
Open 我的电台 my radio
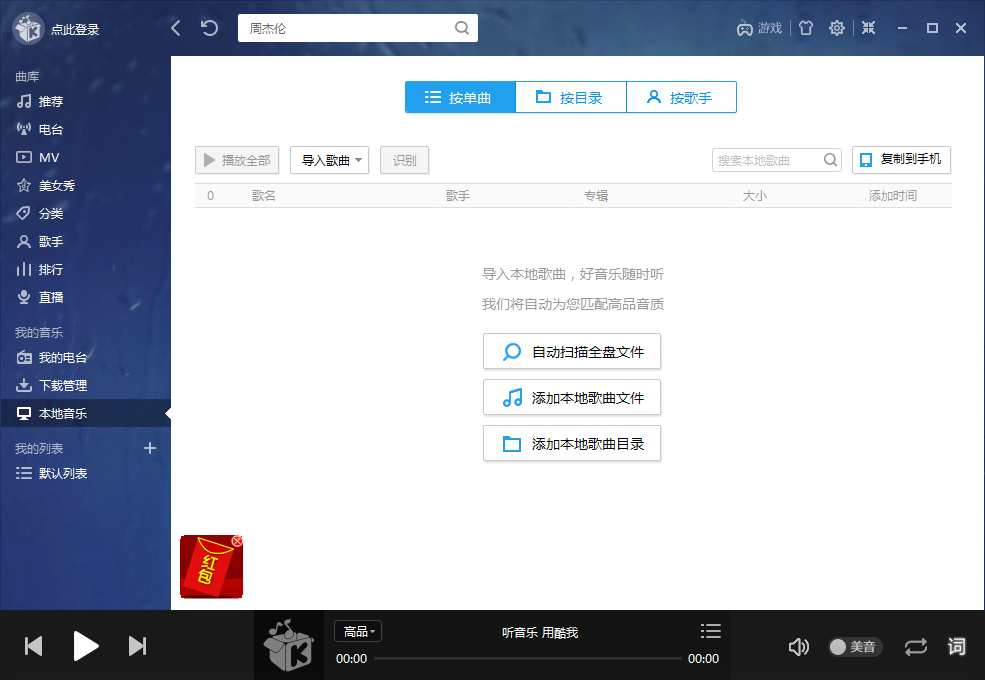pyautogui.click(x=52, y=358)
